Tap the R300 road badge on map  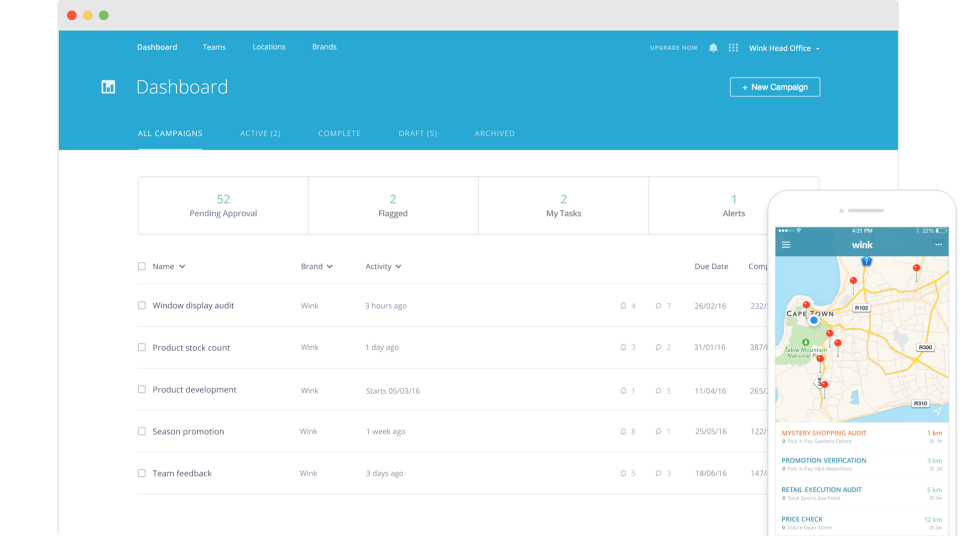tap(925, 347)
